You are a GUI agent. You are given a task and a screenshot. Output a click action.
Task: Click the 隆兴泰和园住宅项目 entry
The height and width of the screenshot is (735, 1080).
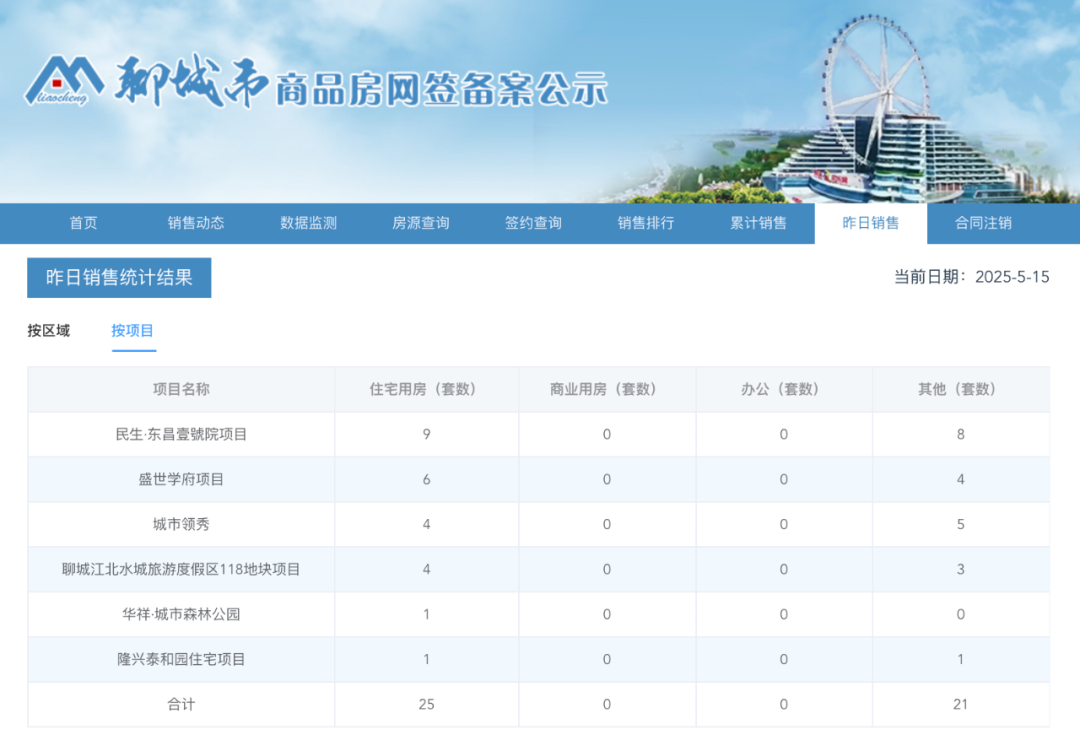(180, 659)
